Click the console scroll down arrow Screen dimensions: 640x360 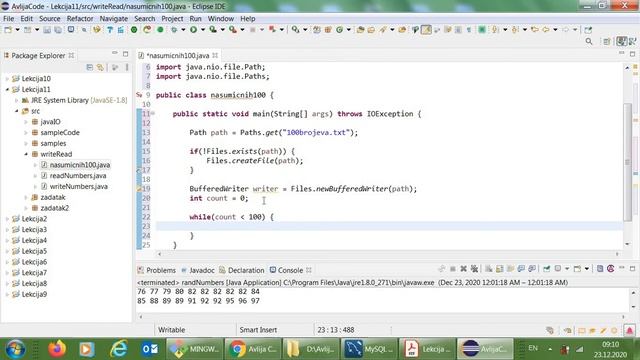pyautogui.click(x=633, y=307)
